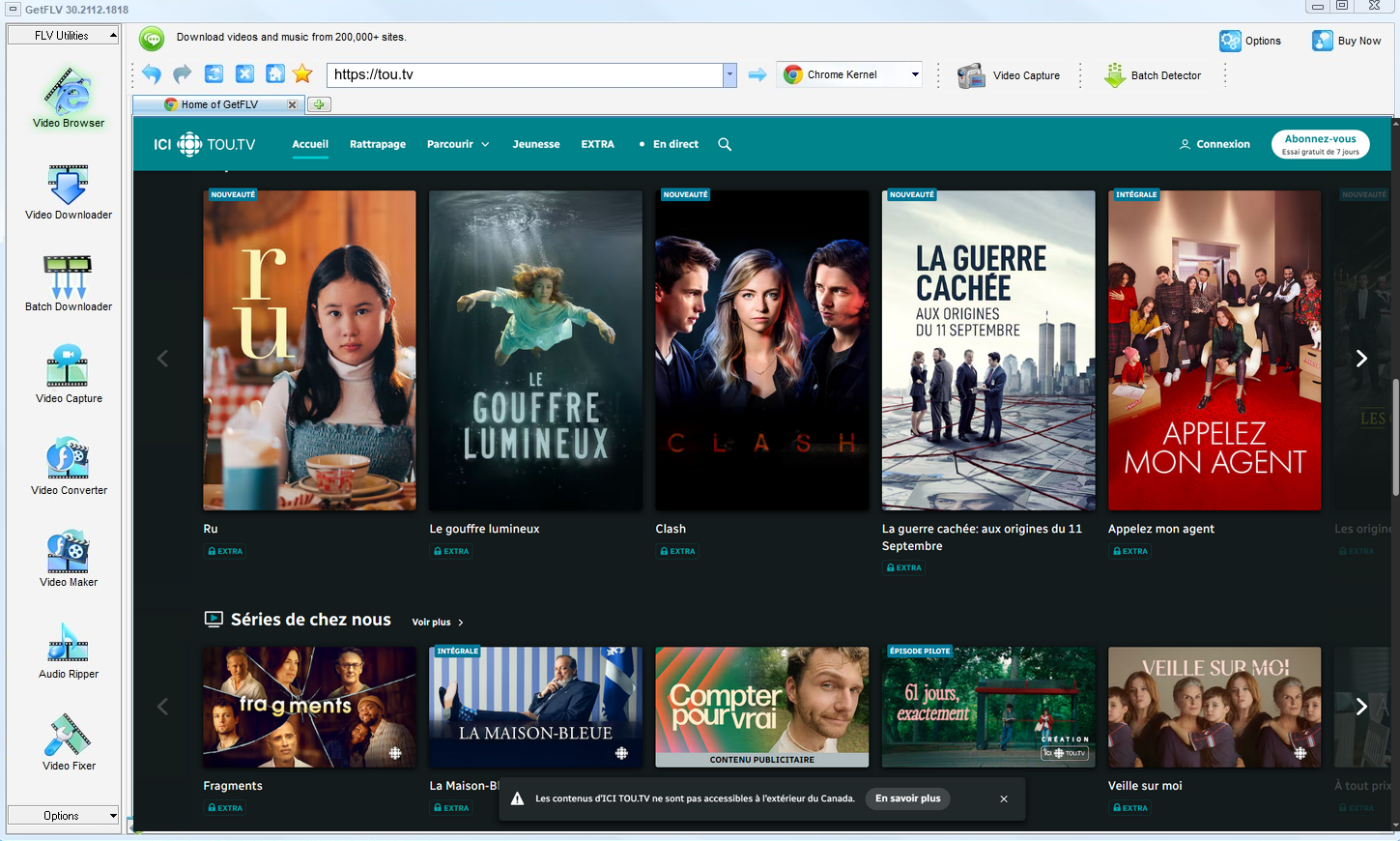Refresh the current page
The image size is (1400, 841).
coord(214,73)
